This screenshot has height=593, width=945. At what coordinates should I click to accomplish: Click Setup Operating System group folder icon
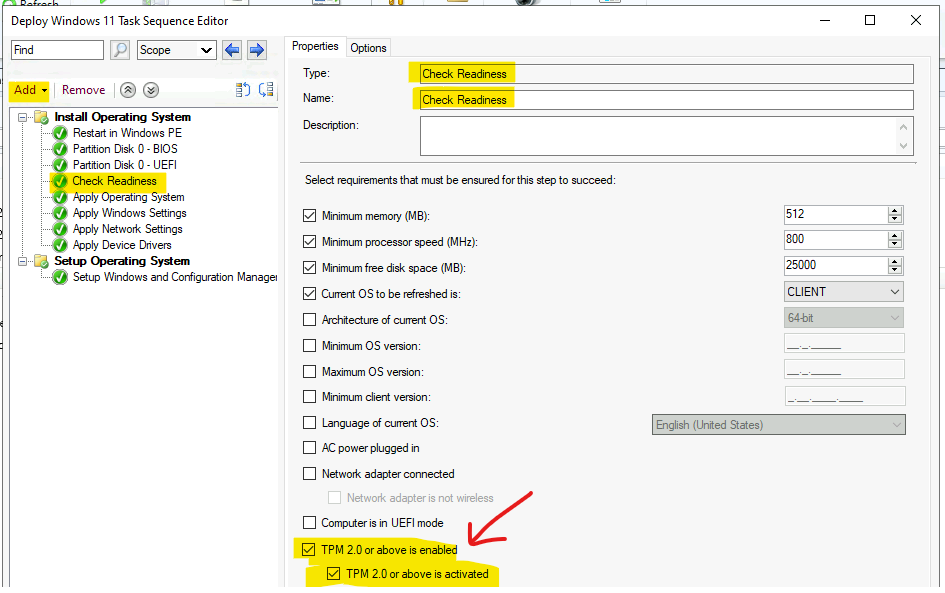42,261
